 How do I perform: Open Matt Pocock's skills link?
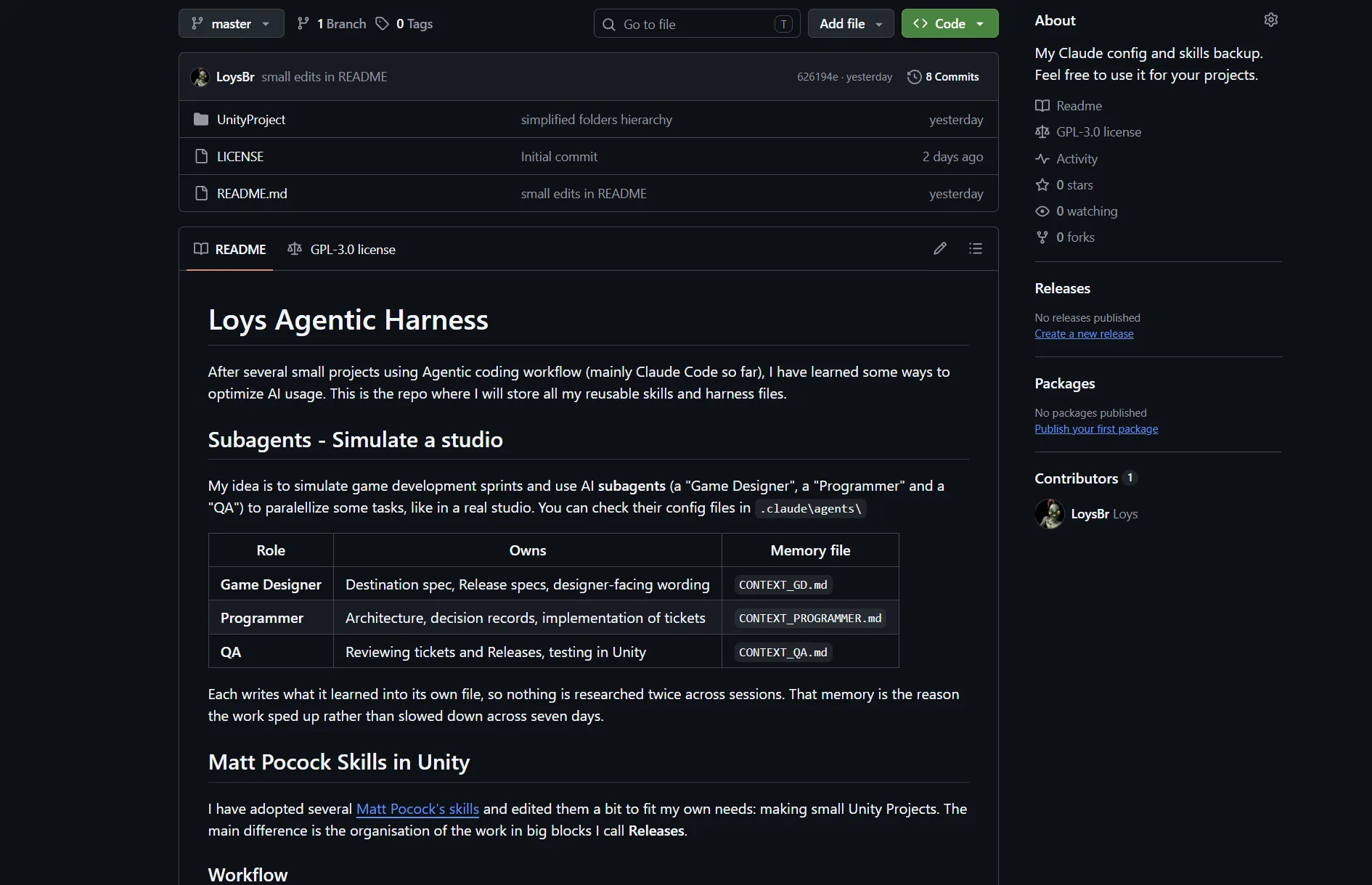(417, 809)
